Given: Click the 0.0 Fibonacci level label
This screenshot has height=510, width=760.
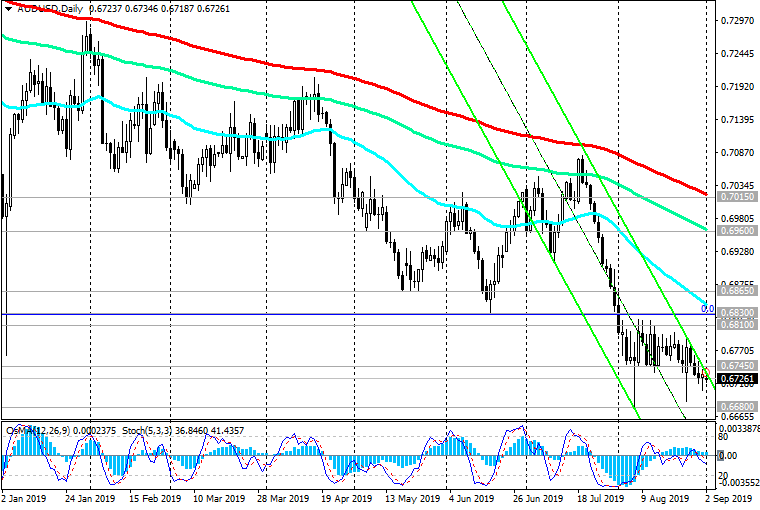Looking at the screenshot, I should (x=705, y=308).
